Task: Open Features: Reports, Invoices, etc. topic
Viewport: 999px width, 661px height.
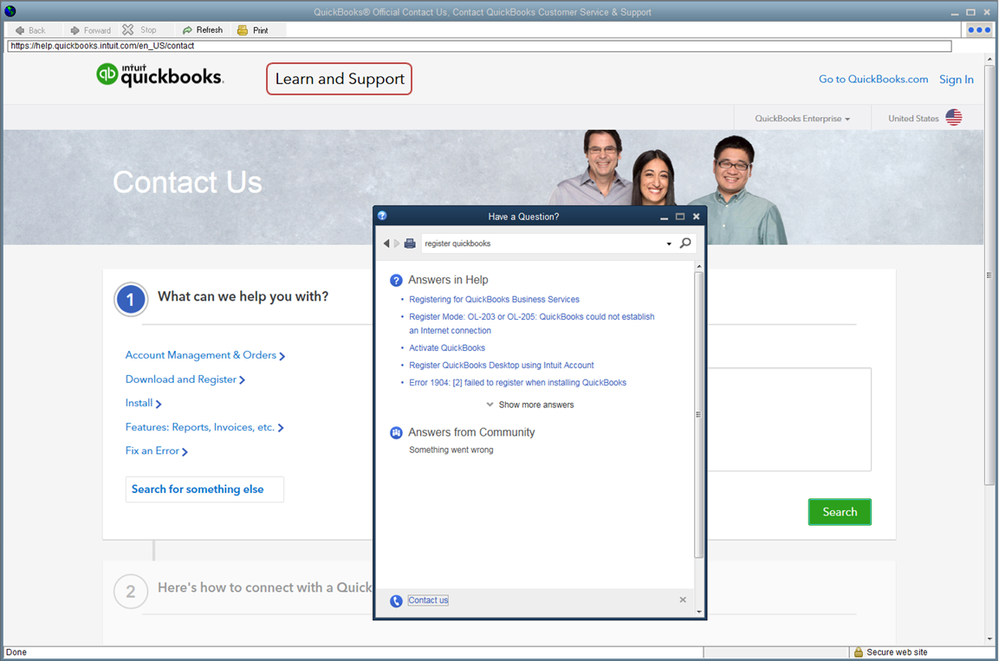Action: click(x=204, y=427)
